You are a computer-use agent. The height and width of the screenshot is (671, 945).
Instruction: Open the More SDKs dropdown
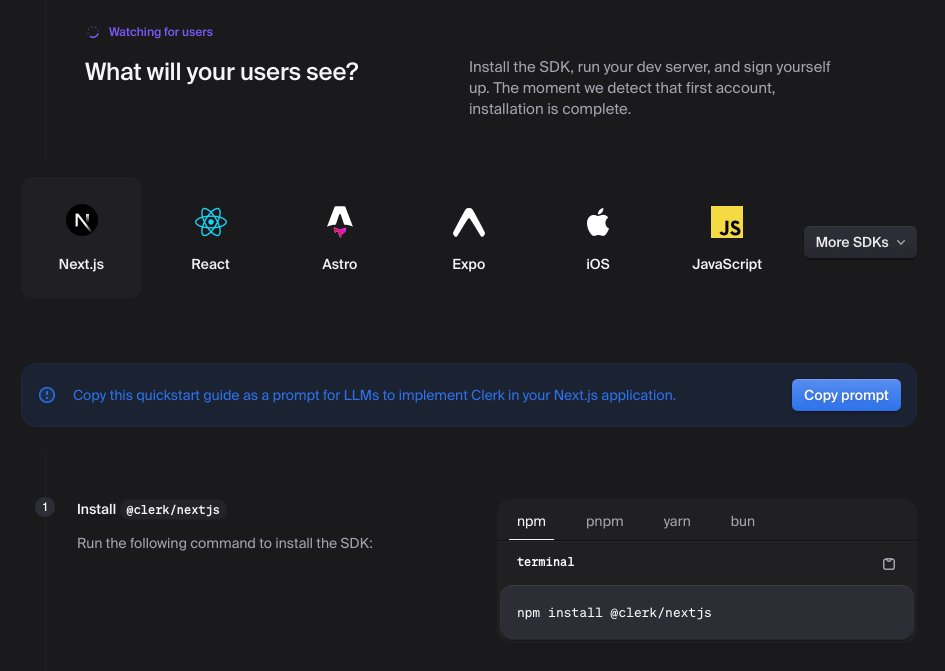point(860,242)
